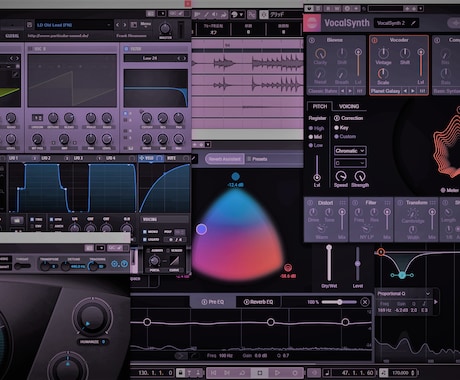This screenshot has width=460, height=380.
Task: Switch to the PITCH tab
Action: [x=320, y=106]
